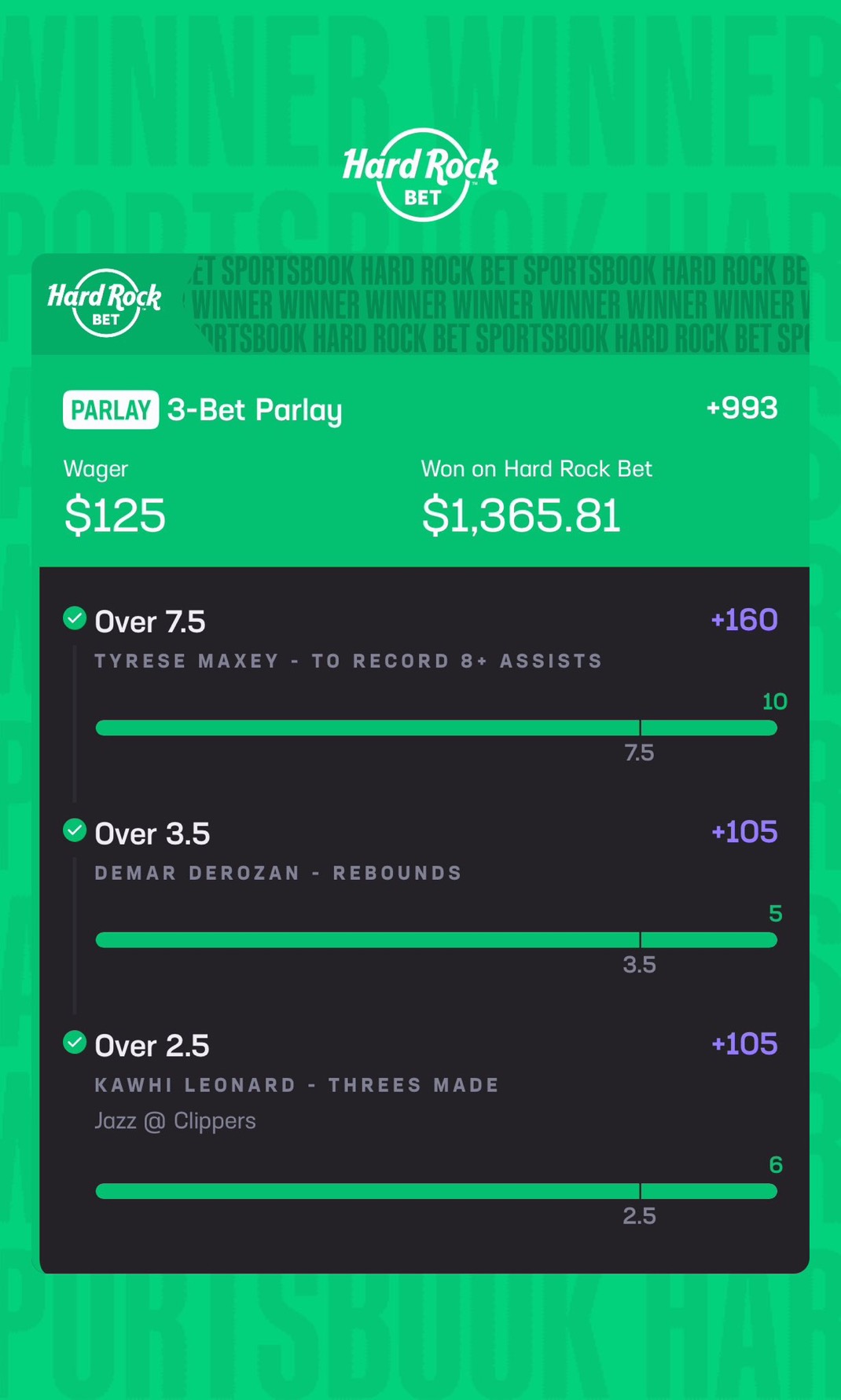841x1400 pixels.
Task: Click the Hard Rock Bet logo in card header
Action: pyautogui.click(x=105, y=303)
